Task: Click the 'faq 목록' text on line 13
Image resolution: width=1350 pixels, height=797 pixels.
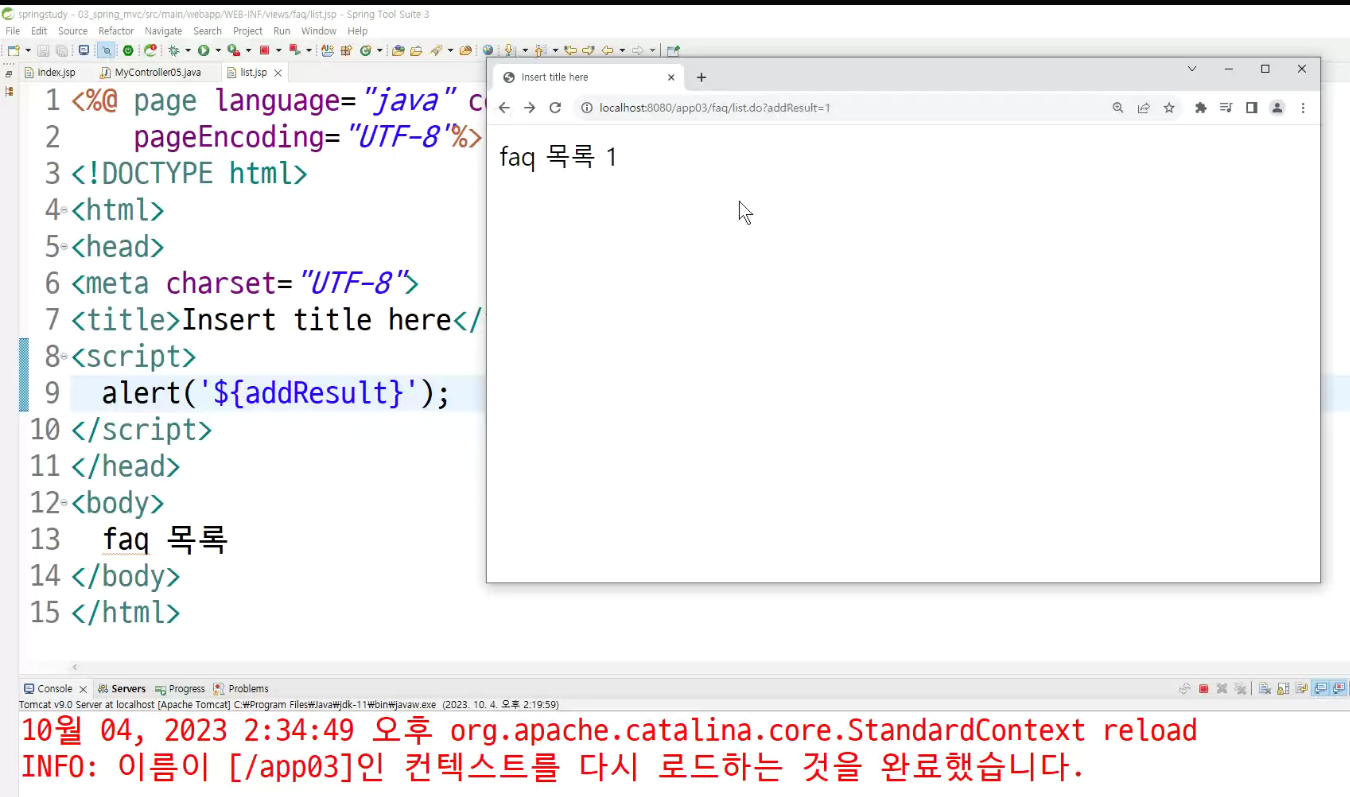Action: pos(165,539)
